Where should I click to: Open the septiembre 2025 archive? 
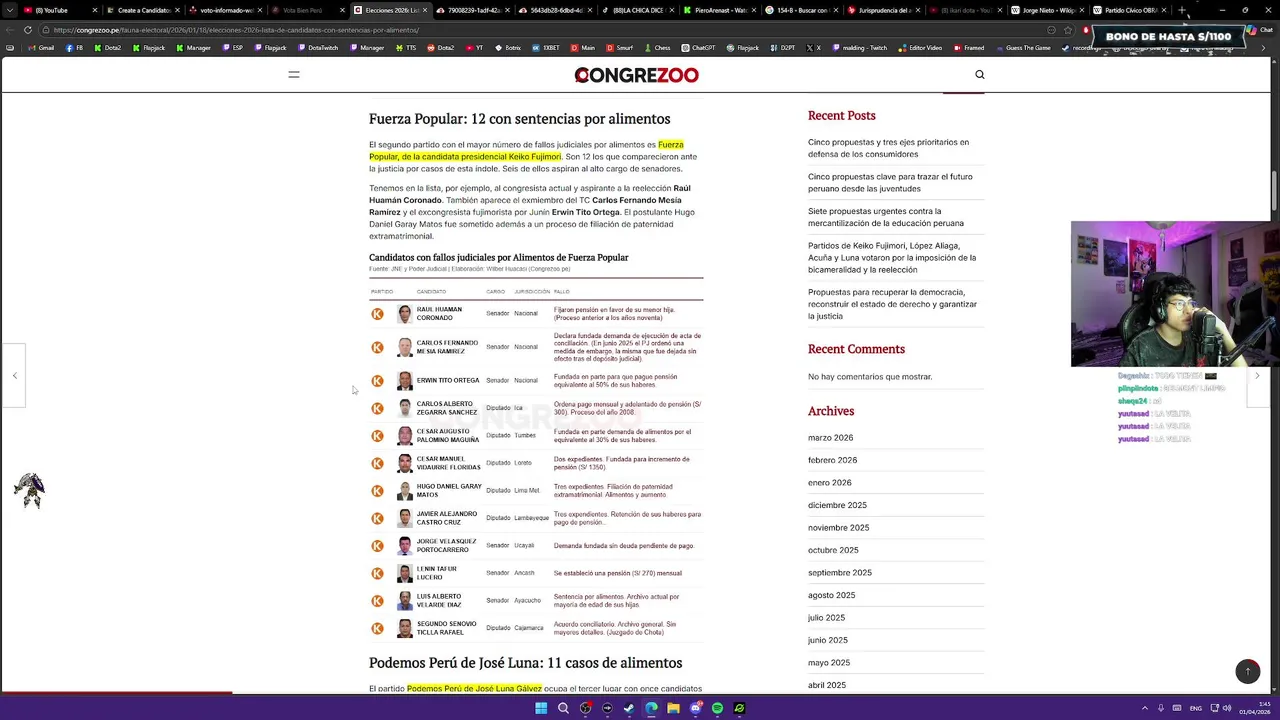coord(840,573)
